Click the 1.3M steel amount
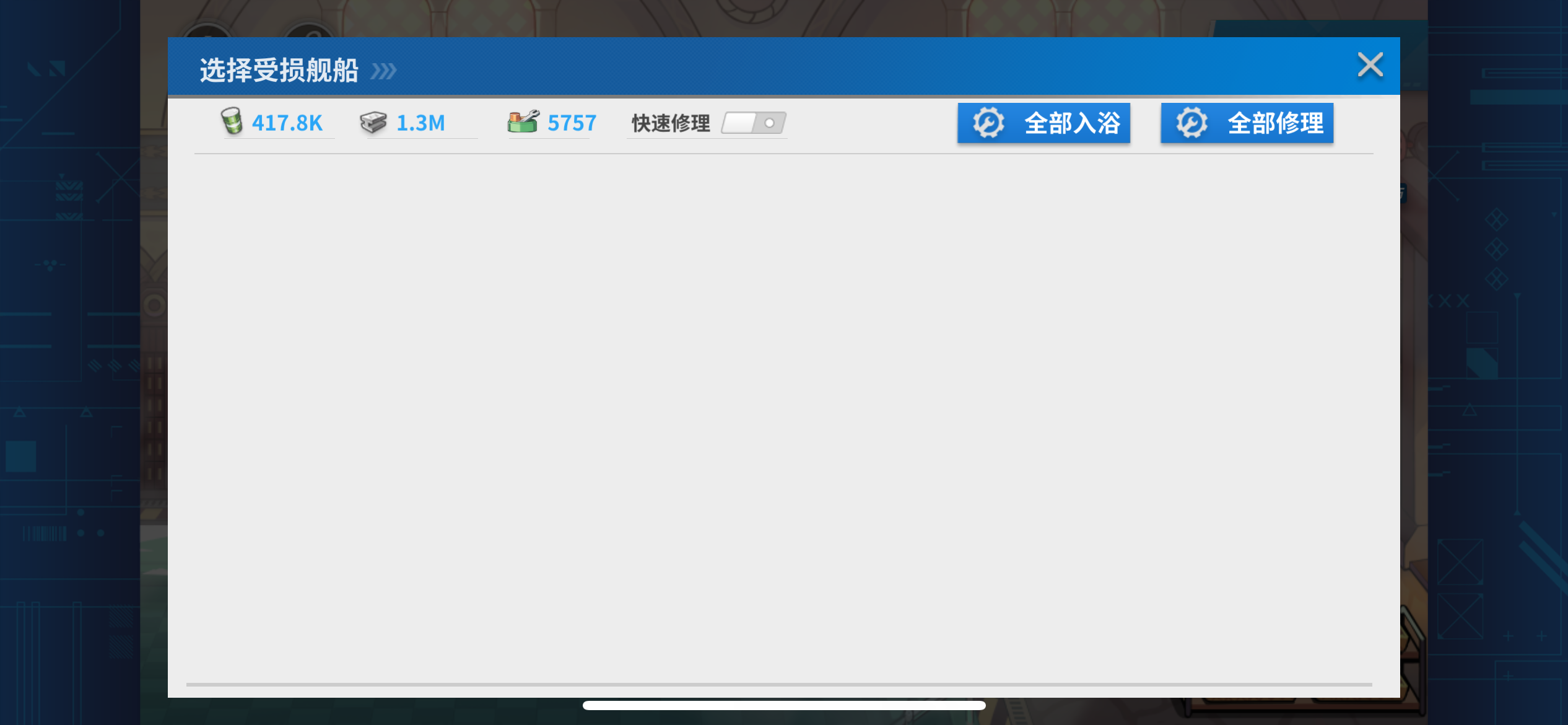This screenshot has height=725, width=1568. tap(420, 123)
